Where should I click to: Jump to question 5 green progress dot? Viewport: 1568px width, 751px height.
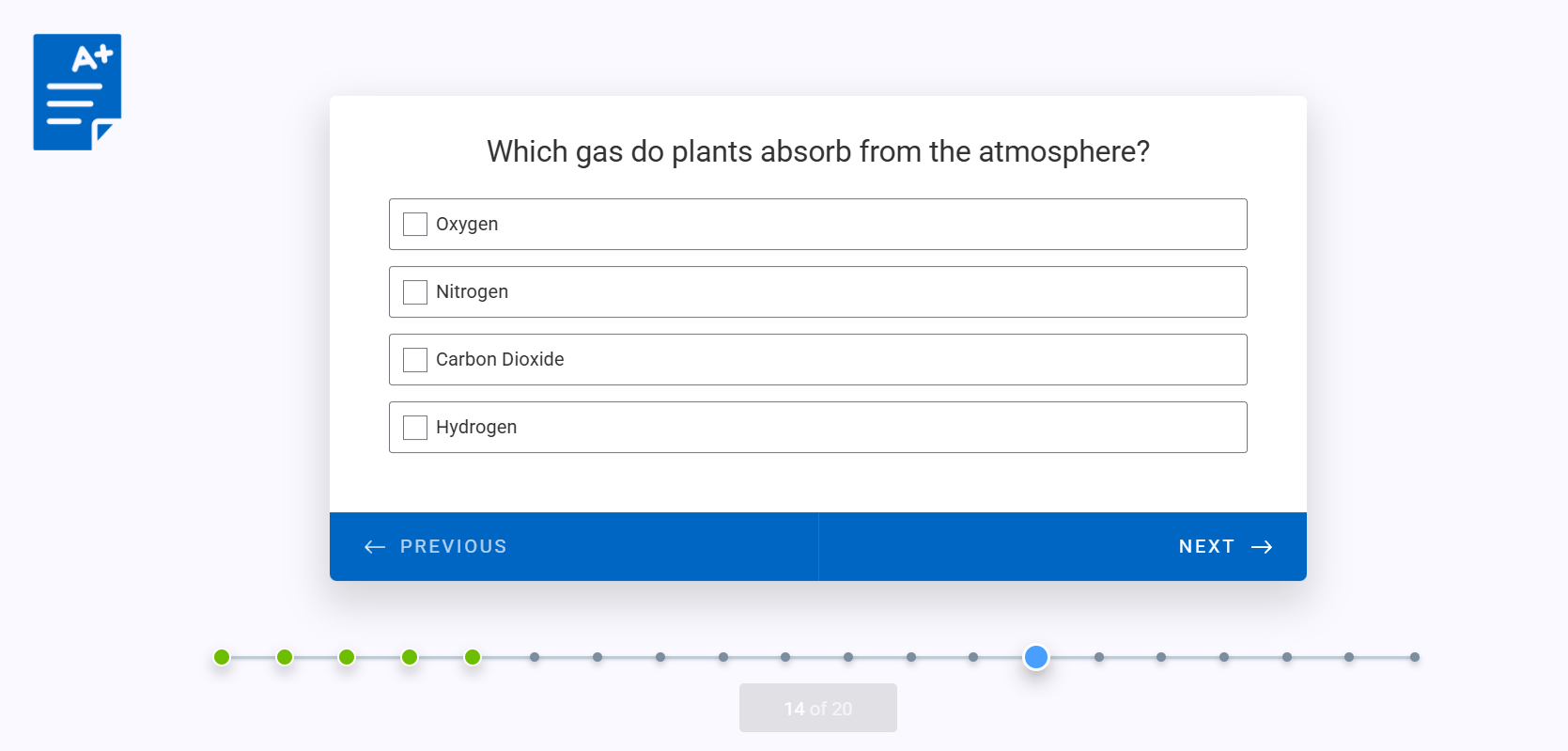point(473,657)
